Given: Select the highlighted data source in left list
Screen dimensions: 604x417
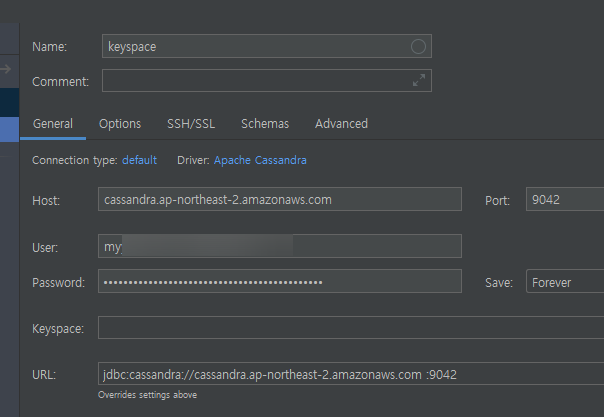Looking at the screenshot, I should 9,129.
